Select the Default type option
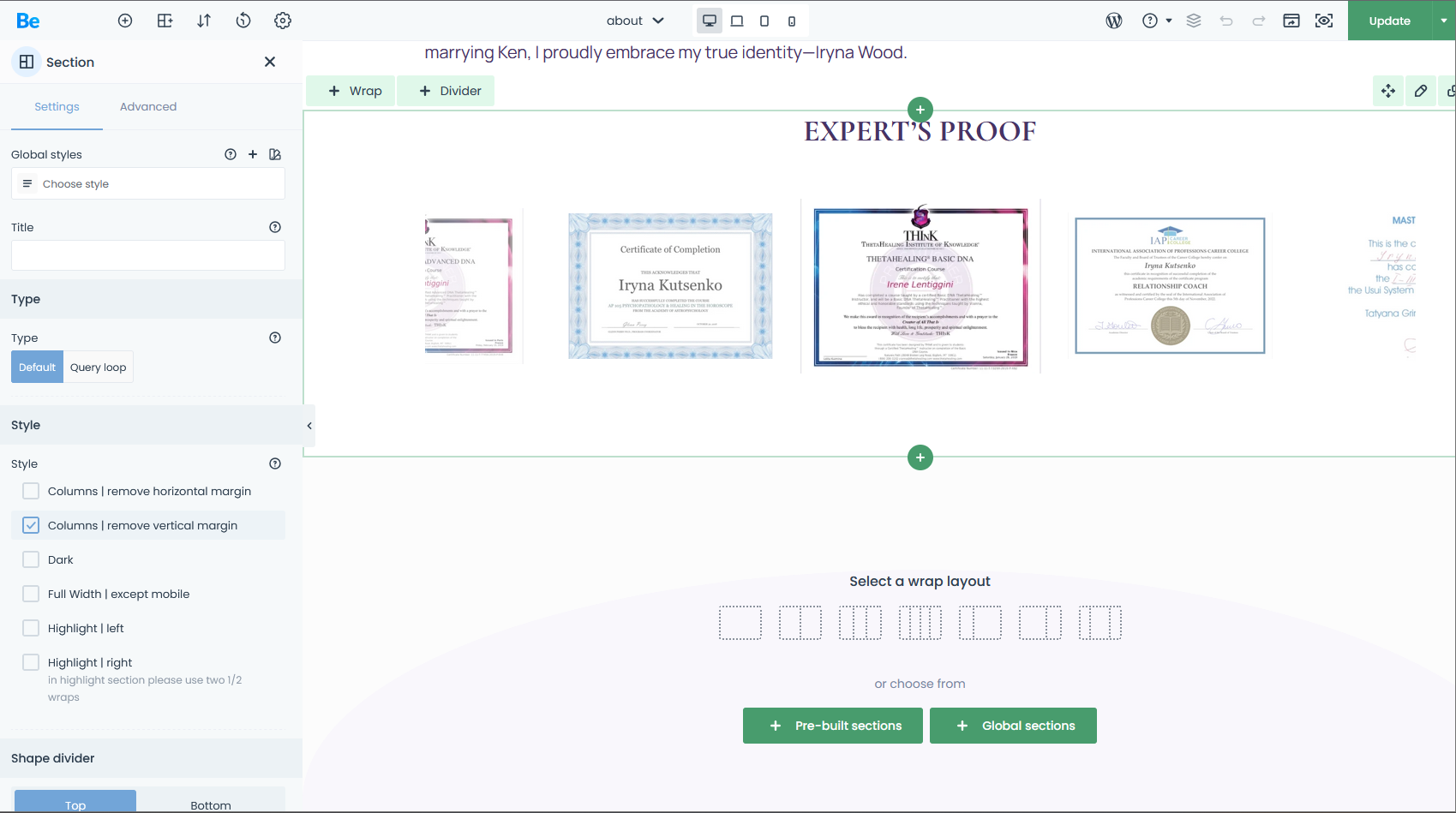The image size is (1456, 813). 37,367
